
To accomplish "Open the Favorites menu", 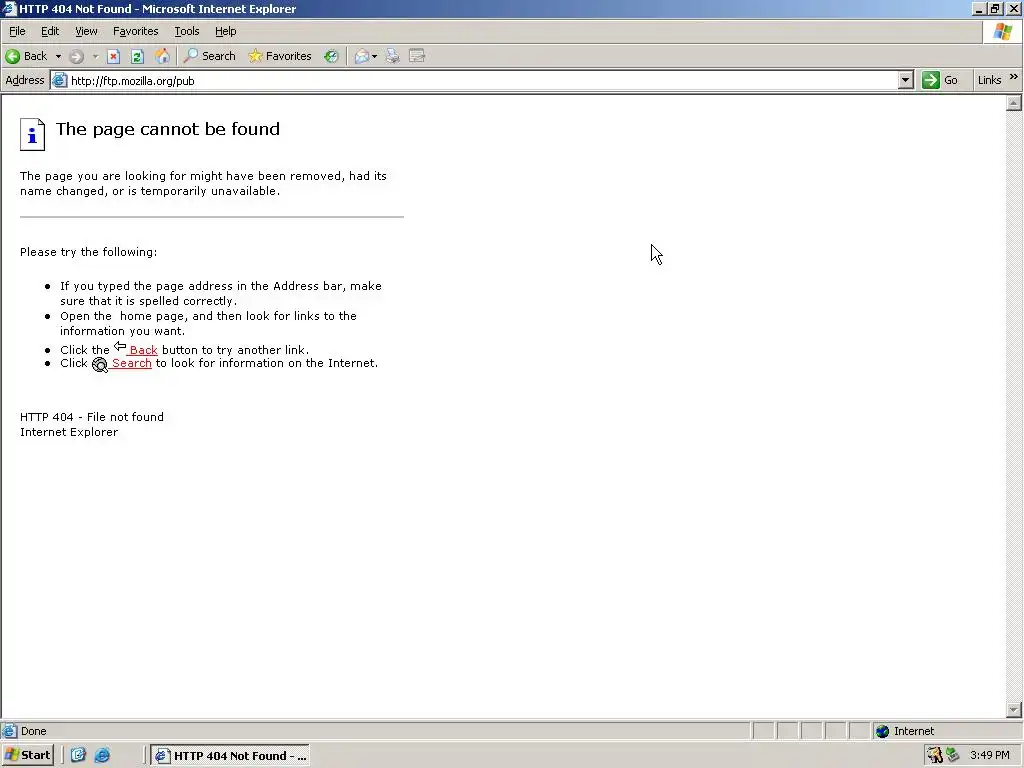I will coord(135,31).
